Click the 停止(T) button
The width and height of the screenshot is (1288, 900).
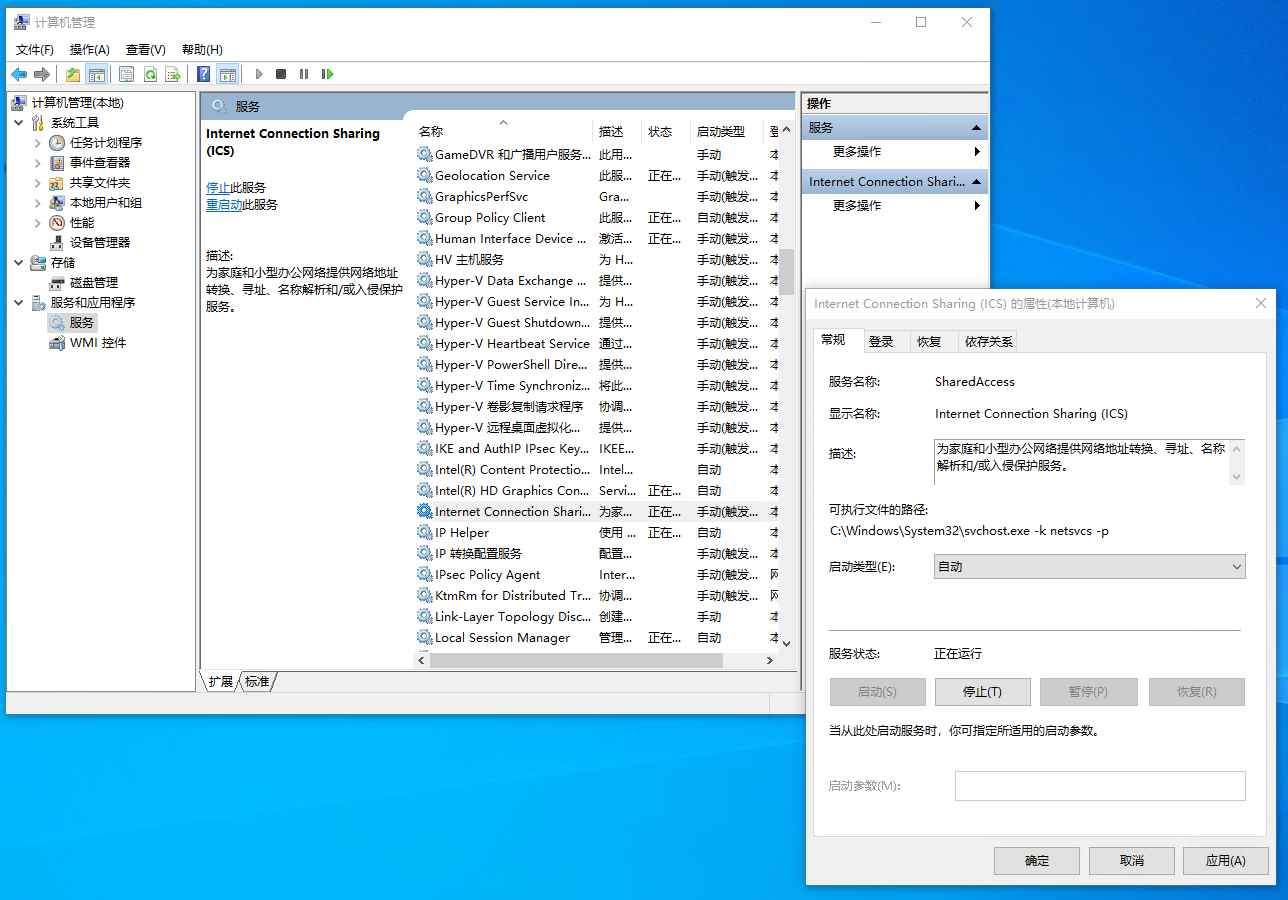(x=981, y=691)
